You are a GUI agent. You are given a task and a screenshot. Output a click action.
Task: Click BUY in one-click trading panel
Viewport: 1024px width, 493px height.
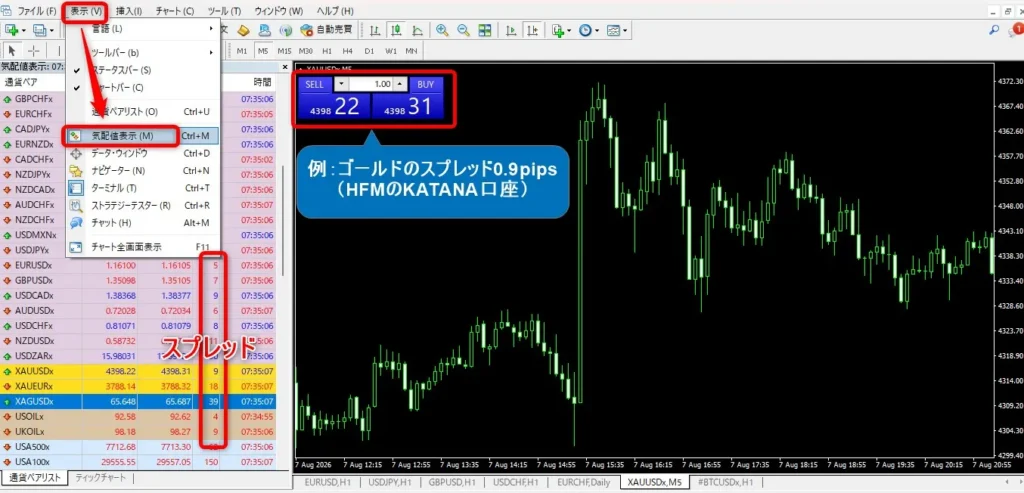tap(426, 84)
